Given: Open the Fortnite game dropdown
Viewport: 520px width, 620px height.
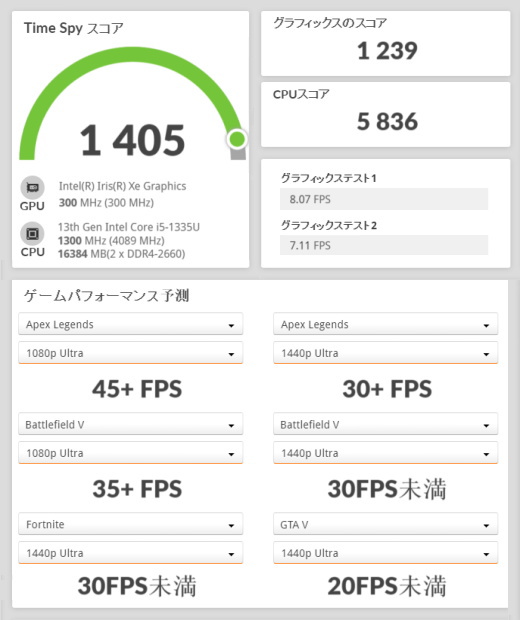Looking at the screenshot, I should [x=130, y=524].
